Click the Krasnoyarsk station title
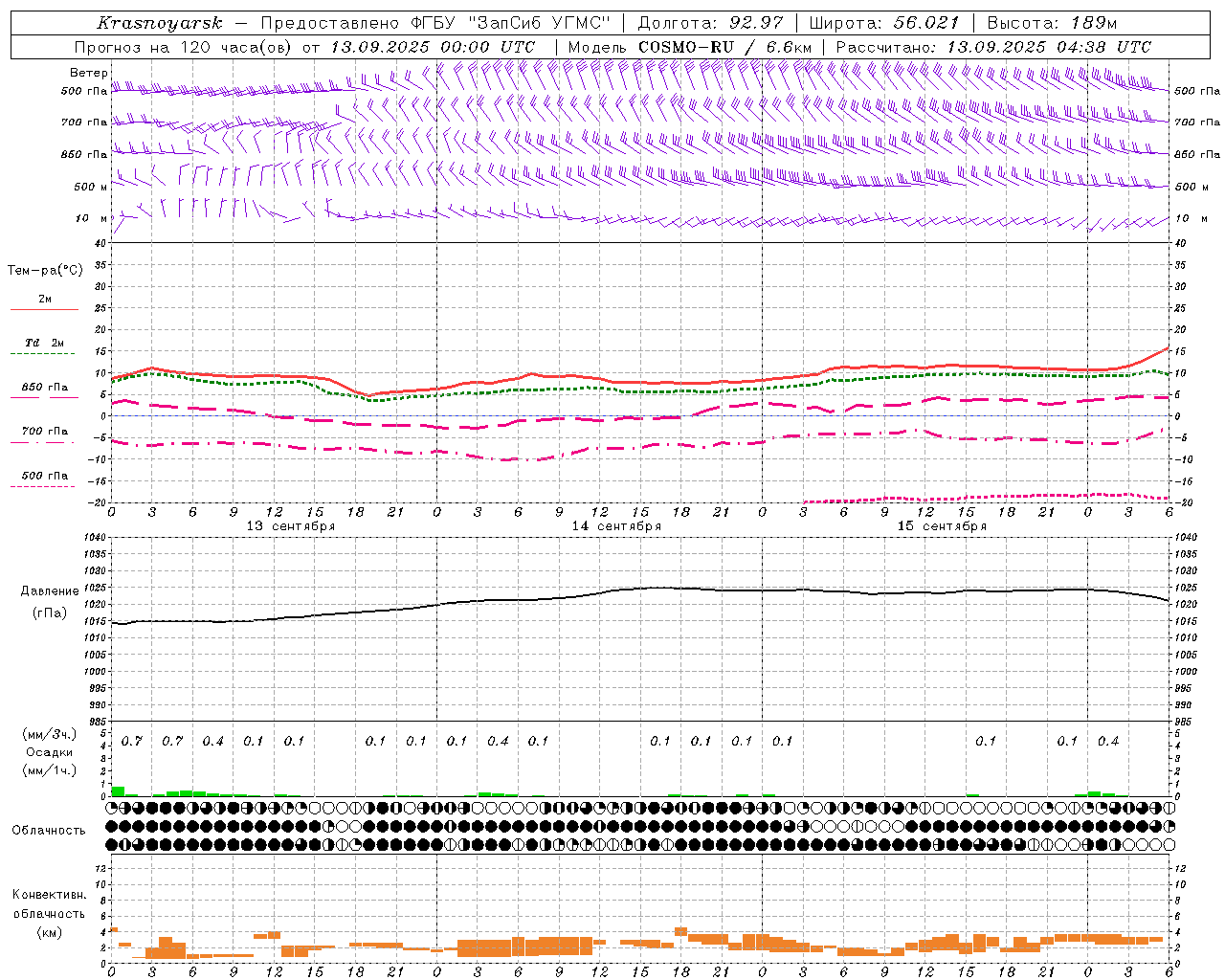 pos(160,23)
